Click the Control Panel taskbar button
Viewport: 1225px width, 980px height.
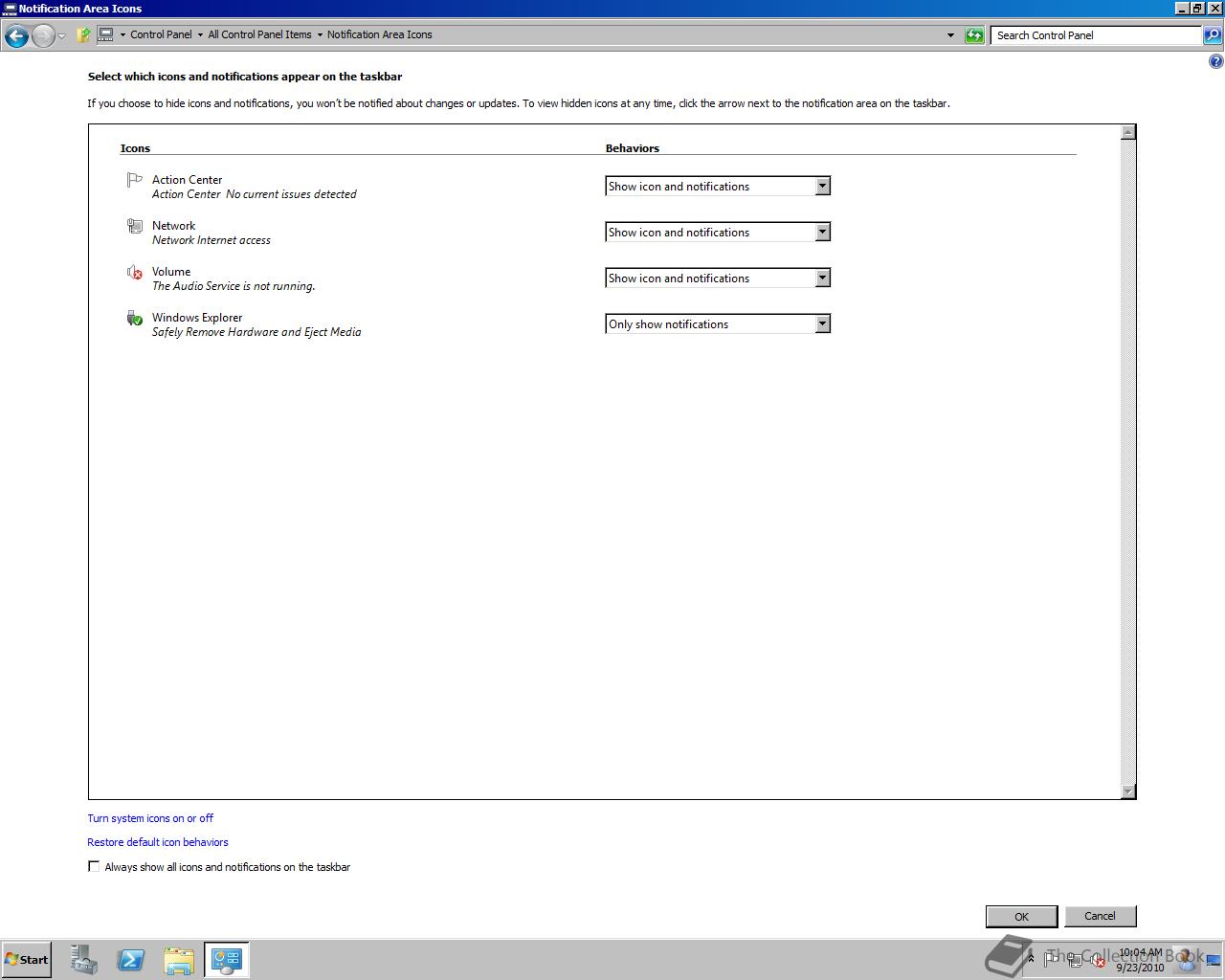click(227, 960)
